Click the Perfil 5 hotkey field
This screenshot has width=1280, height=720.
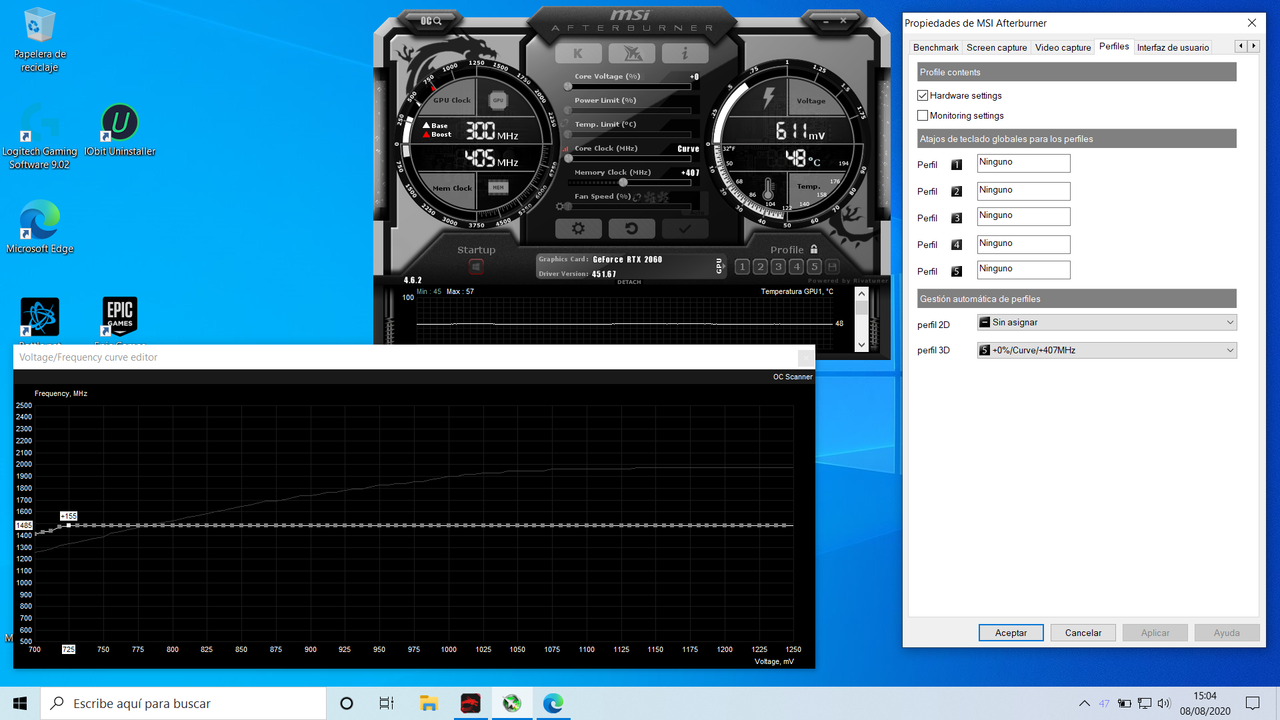(1023, 269)
